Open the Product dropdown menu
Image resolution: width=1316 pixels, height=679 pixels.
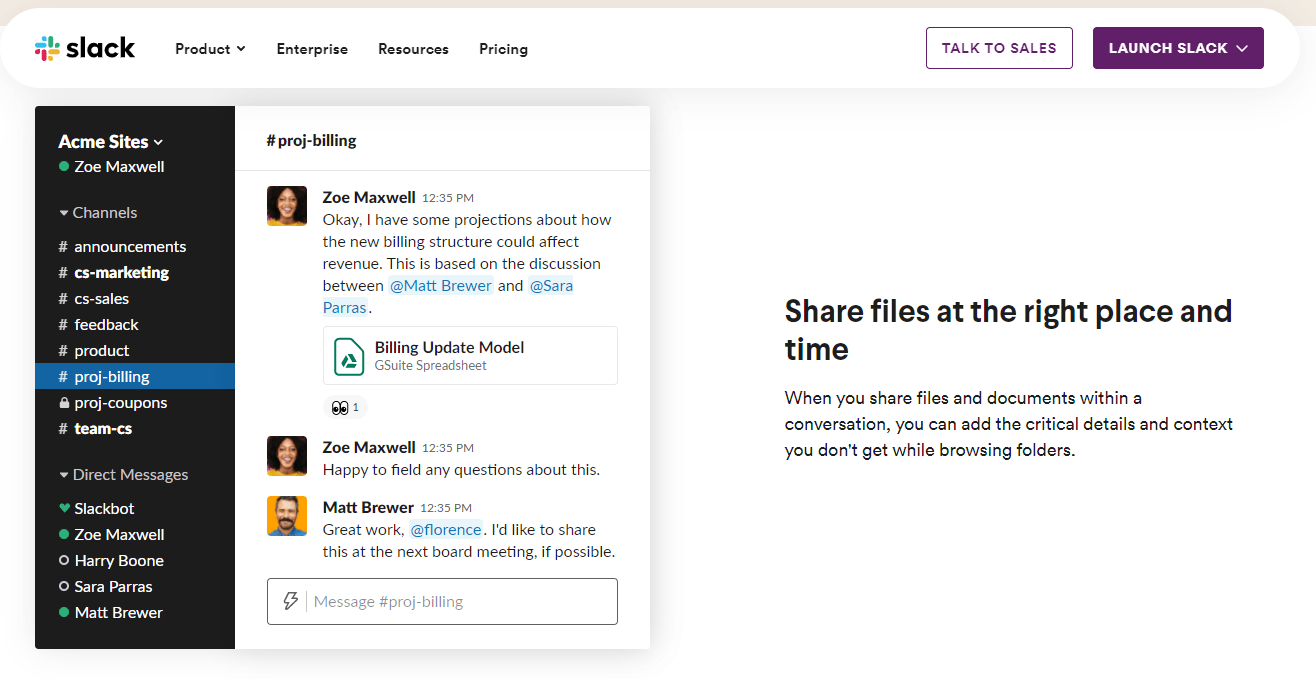[x=210, y=49]
